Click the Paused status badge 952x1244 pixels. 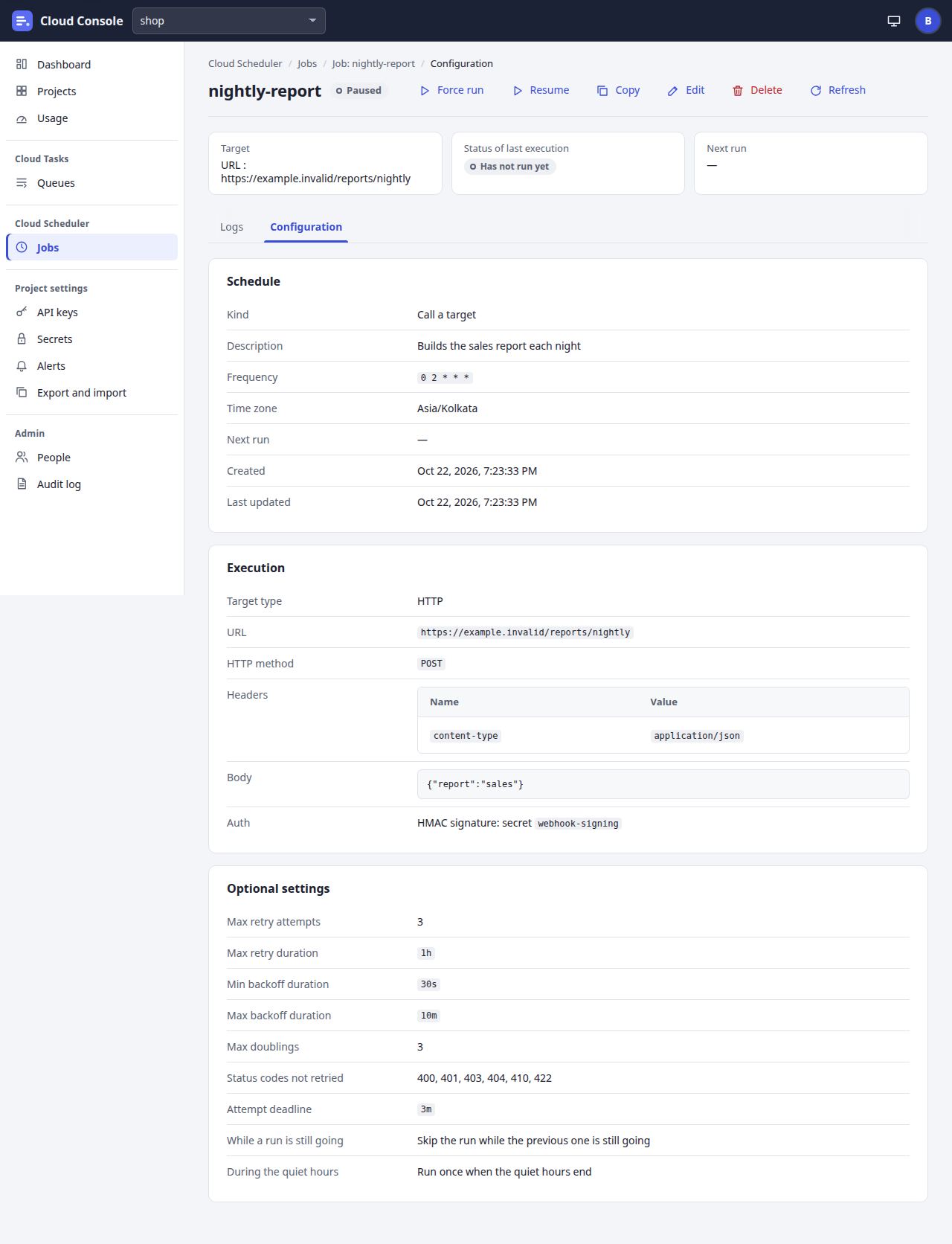[358, 91]
